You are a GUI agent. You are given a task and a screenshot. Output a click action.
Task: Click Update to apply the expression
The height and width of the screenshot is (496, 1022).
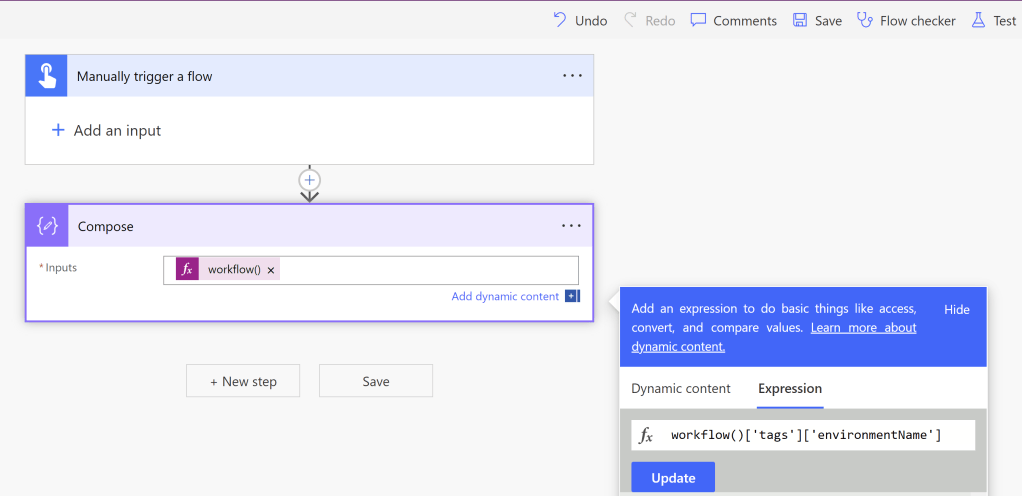pos(673,478)
